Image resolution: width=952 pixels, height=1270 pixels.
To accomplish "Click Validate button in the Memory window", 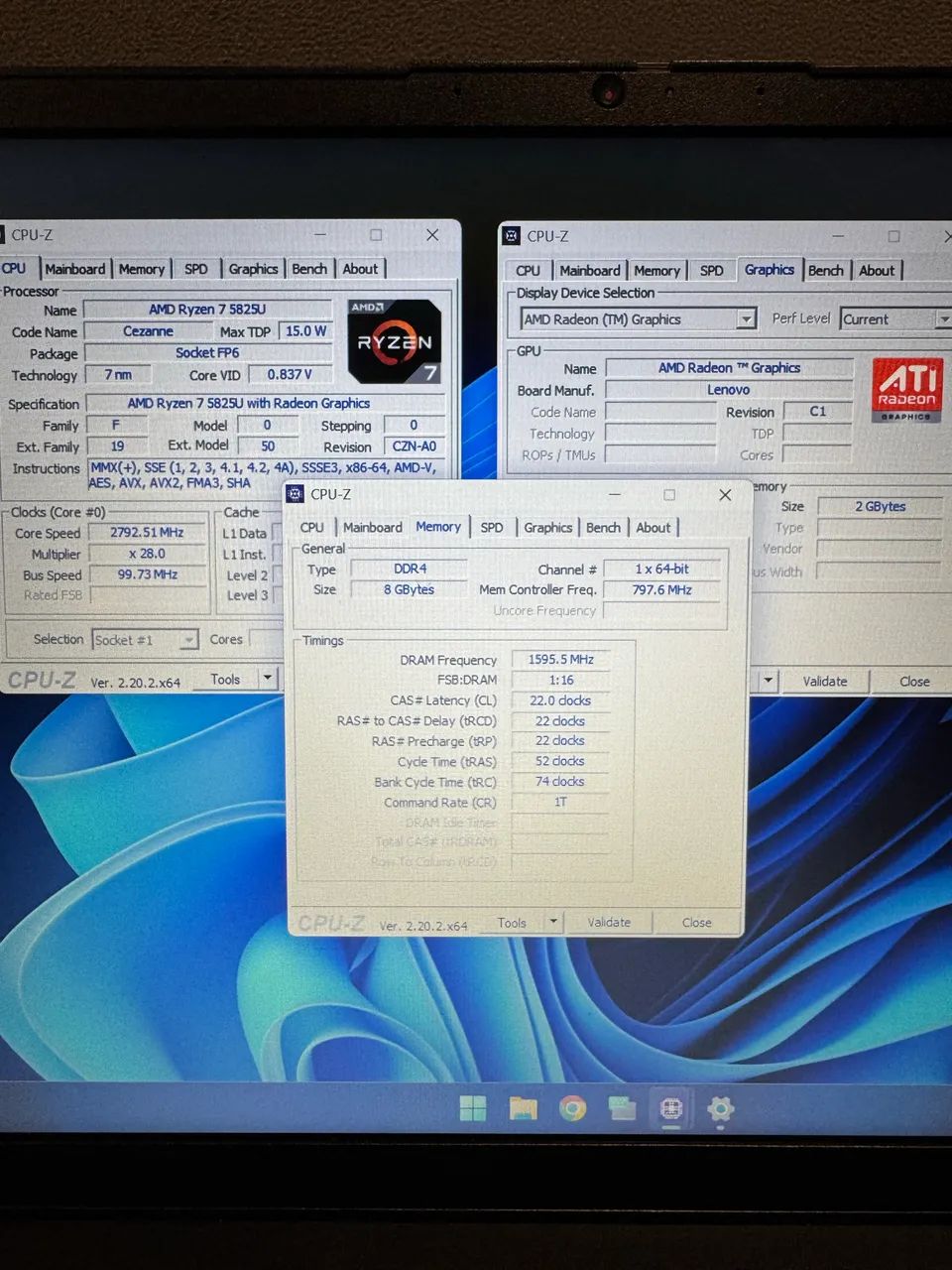I will click(609, 922).
